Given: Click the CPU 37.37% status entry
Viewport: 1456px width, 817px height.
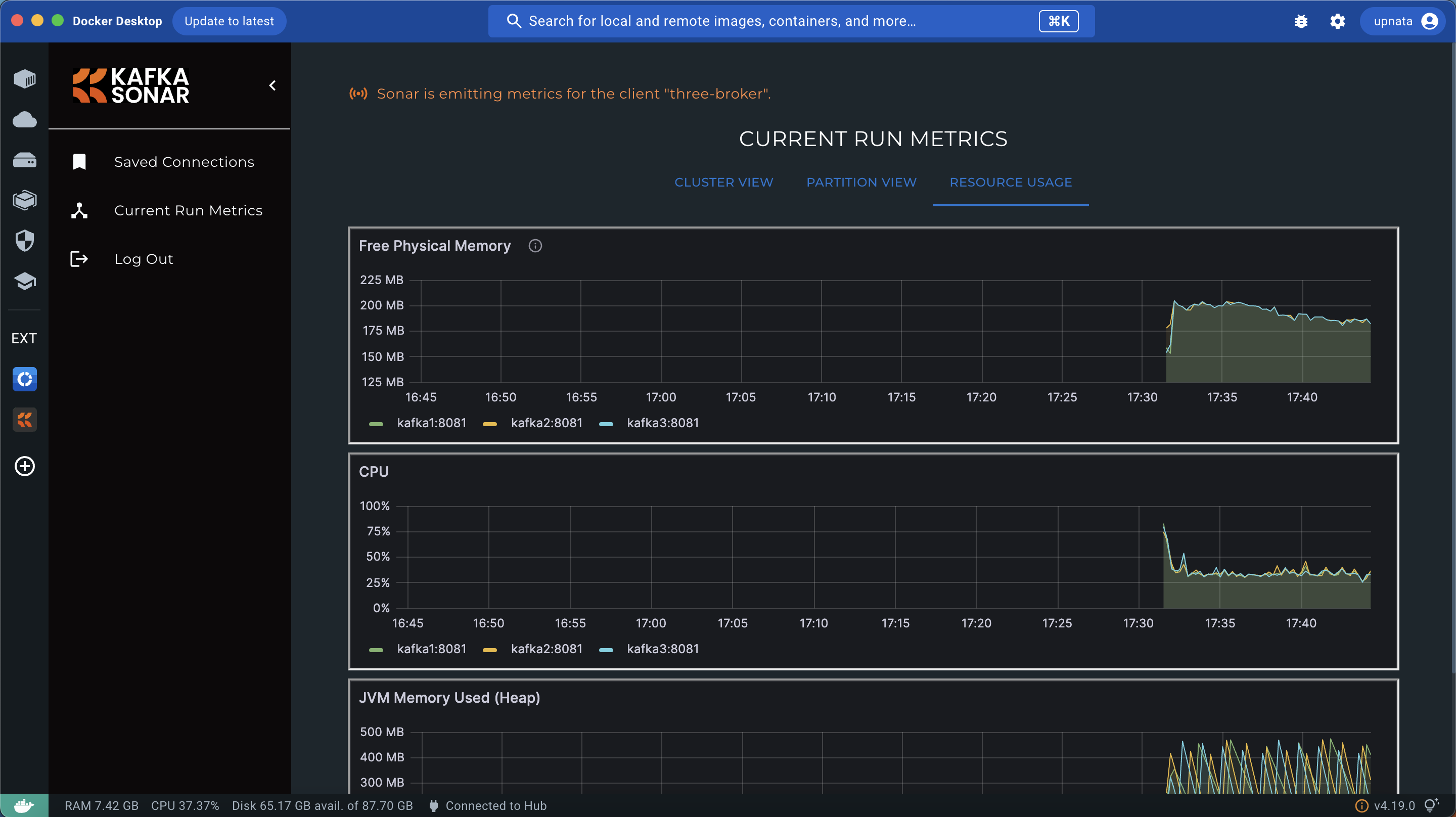Looking at the screenshot, I should click(x=185, y=806).
